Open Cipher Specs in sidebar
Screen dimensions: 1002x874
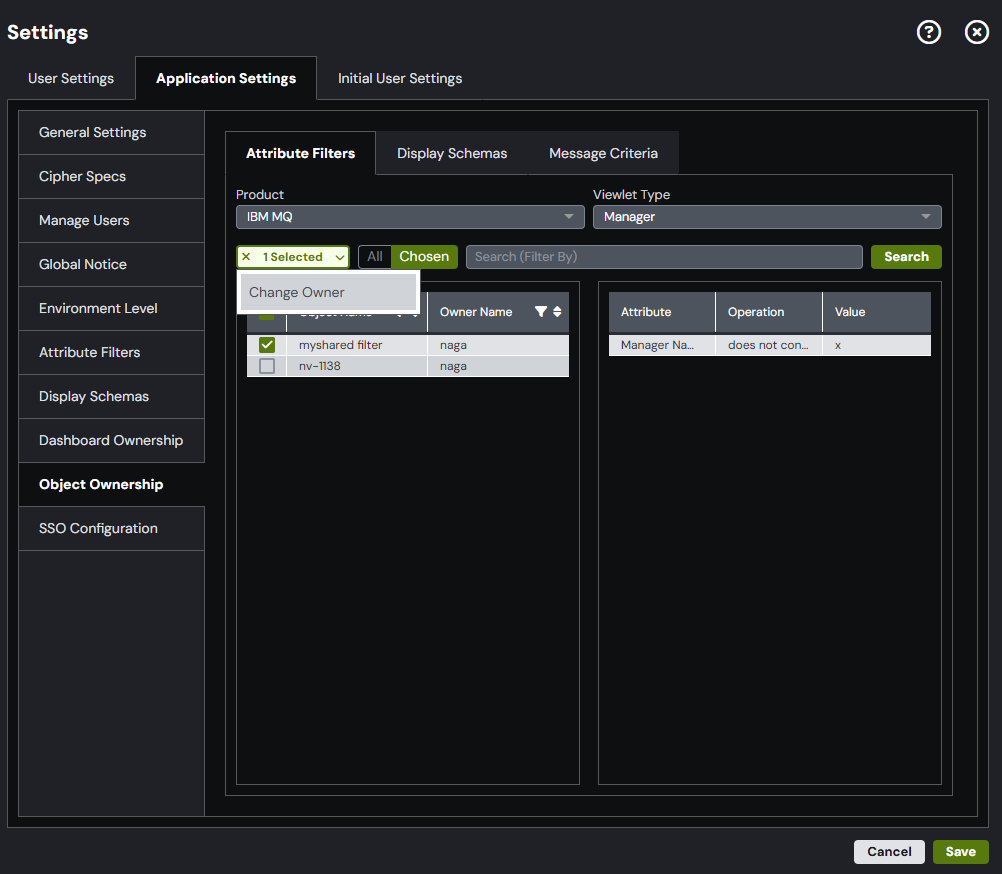(x=112, y=176)
